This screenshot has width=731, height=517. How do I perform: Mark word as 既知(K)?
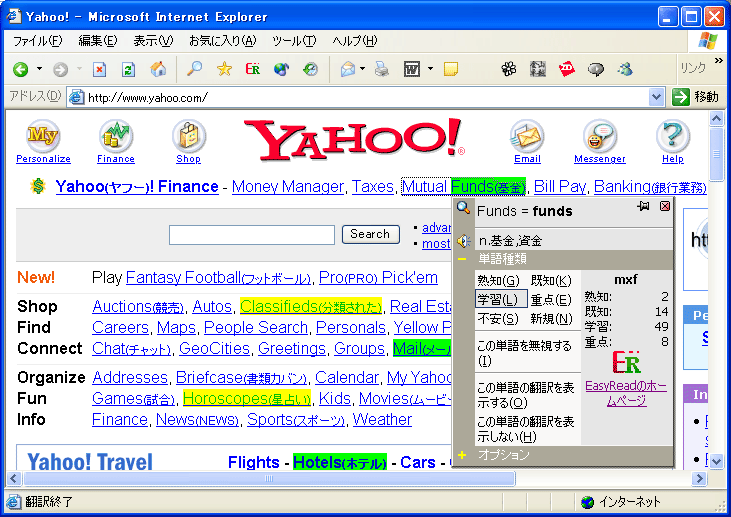tap(551, 280)
